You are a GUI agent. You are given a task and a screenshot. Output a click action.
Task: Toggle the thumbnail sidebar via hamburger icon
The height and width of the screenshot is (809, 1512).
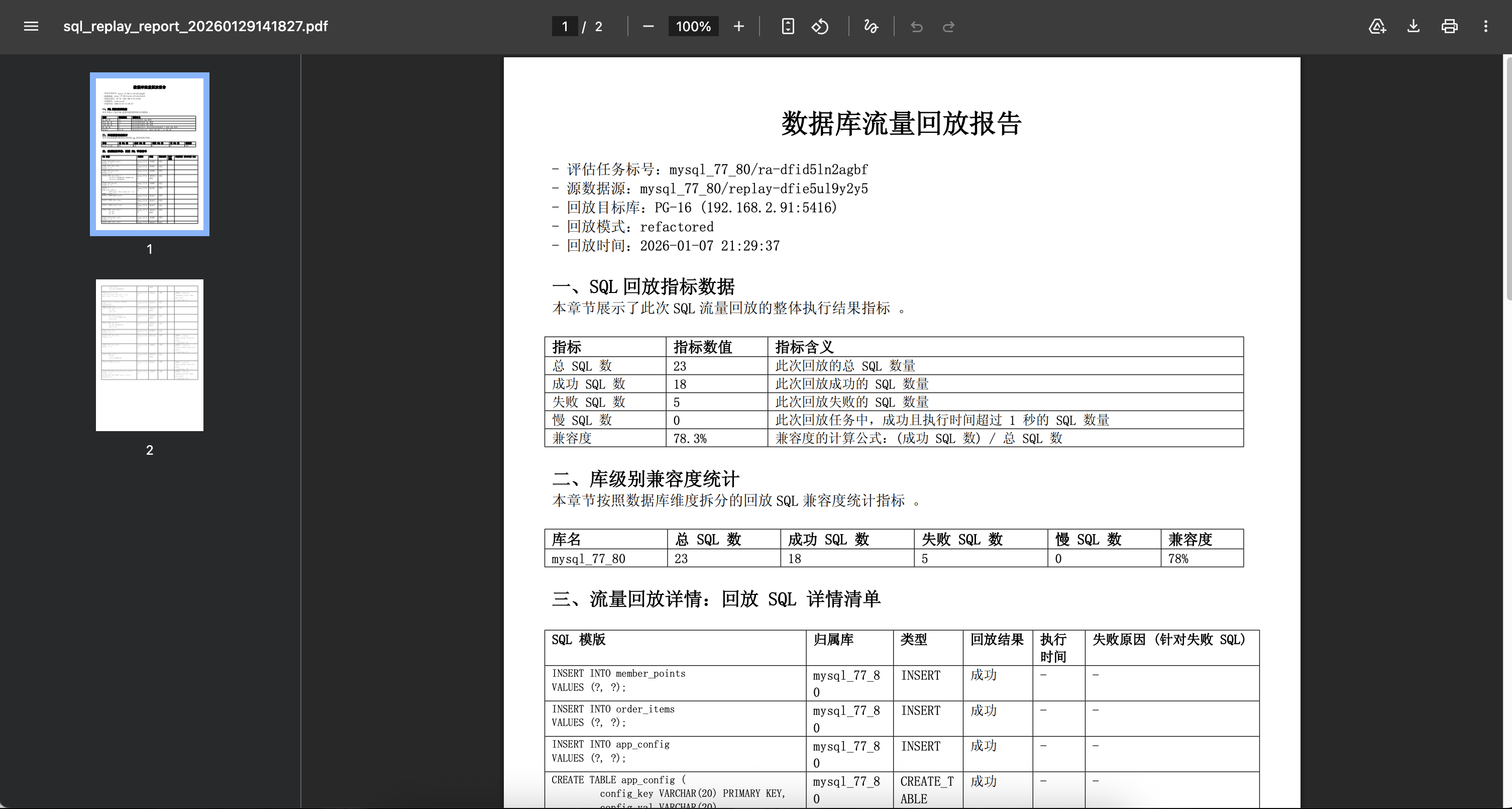pos(31,27)
